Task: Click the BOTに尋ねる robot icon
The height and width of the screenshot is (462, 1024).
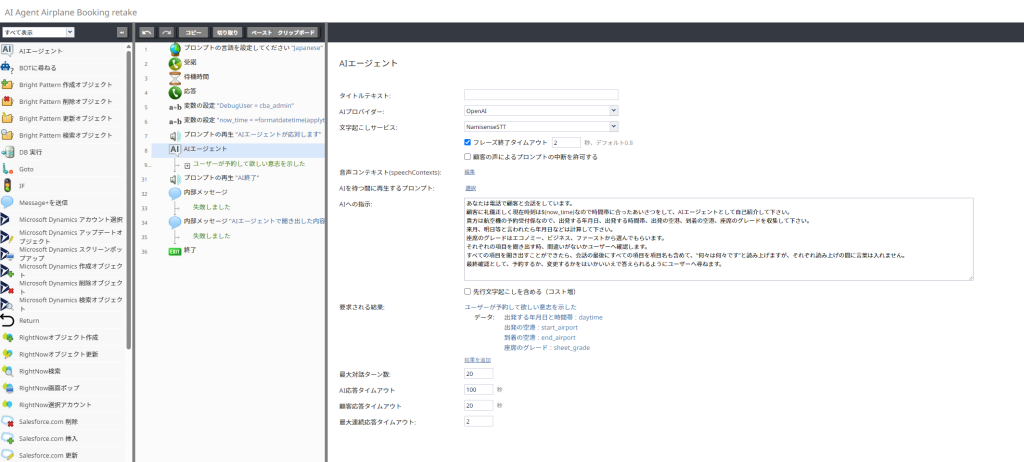Action: [x=8, y=67]
